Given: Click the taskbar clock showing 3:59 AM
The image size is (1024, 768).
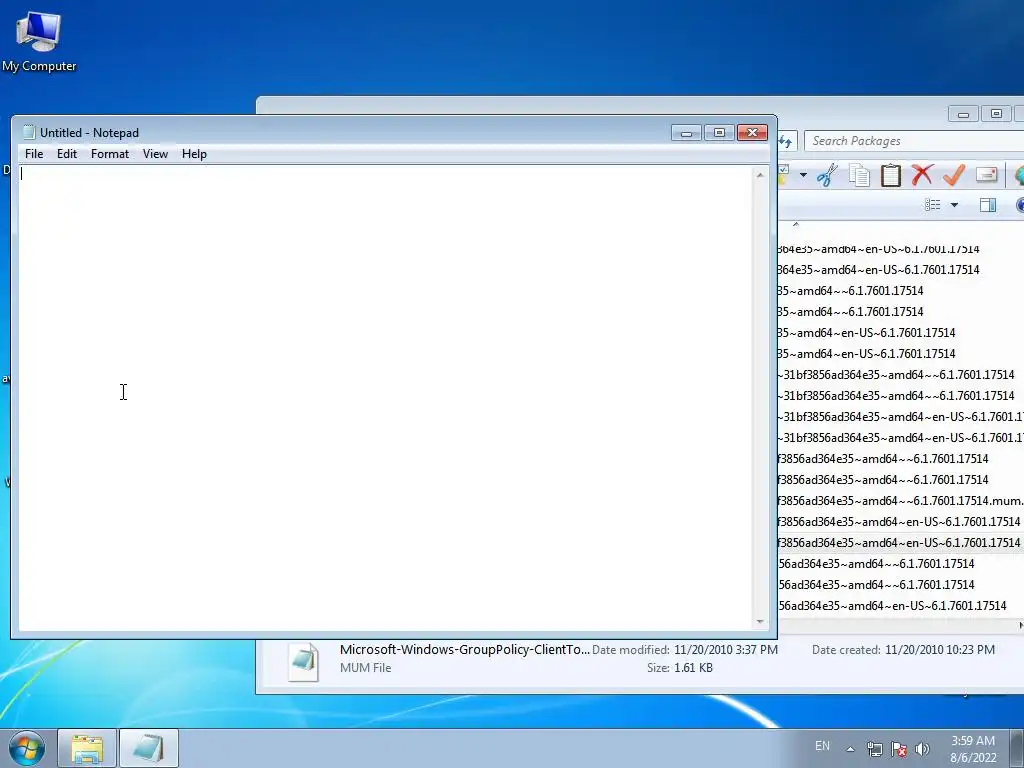Looking at the screenshot, I should pyautogui.click(x=972, y=749).
